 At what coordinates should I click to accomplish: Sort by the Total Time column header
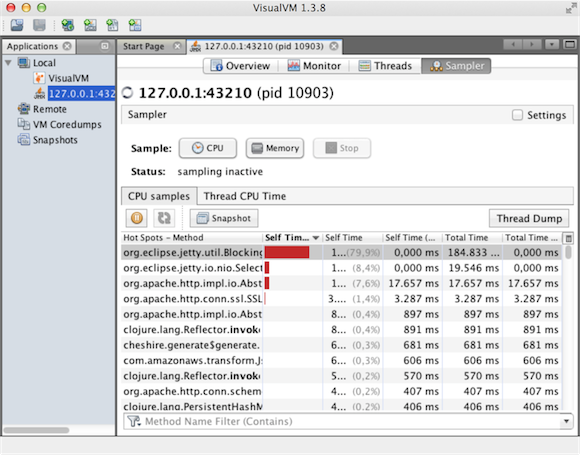pos(472,237)
